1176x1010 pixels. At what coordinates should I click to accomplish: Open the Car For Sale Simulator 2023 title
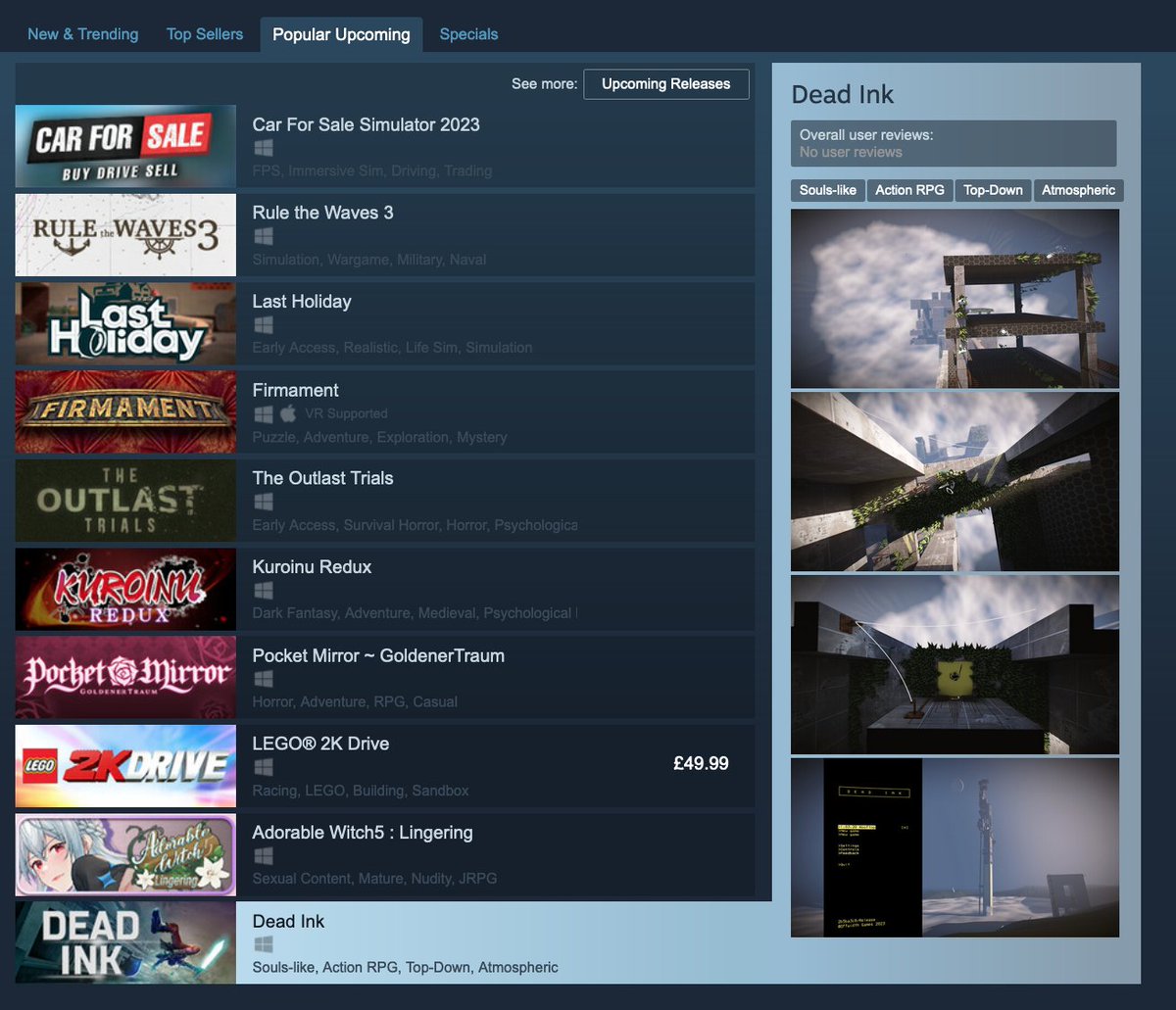coord(367,124)
